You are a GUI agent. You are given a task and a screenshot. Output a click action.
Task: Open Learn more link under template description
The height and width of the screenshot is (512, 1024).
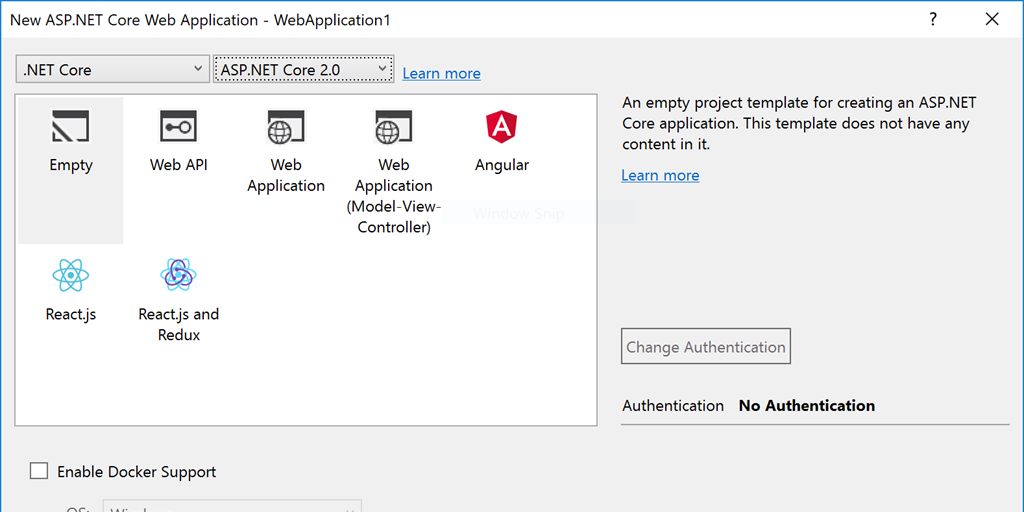click(660, 175)
